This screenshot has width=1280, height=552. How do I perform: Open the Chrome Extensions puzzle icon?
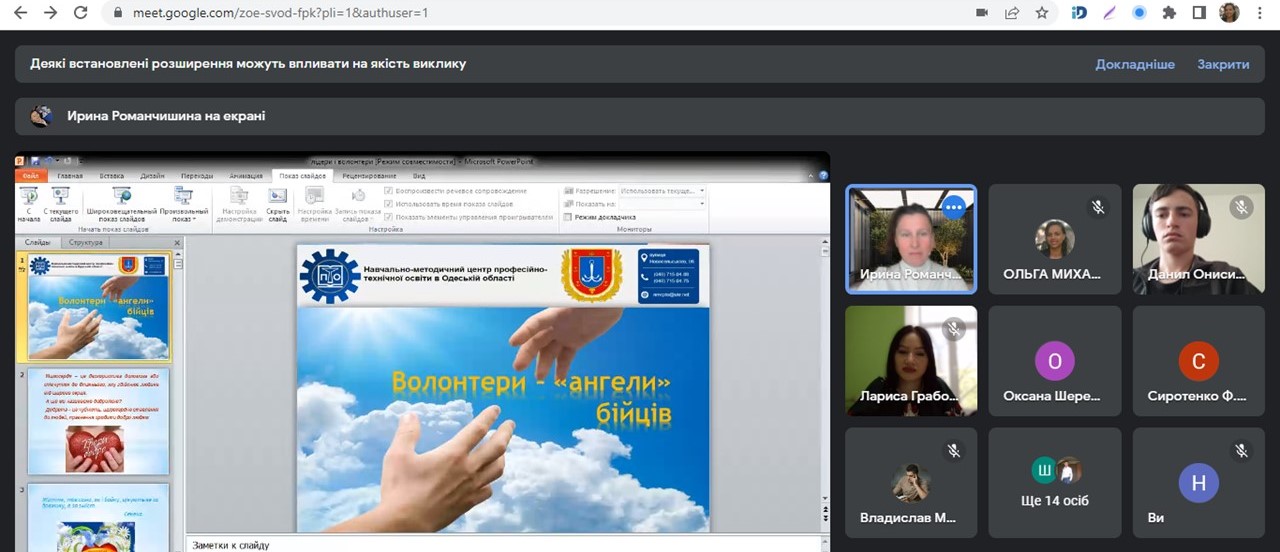[1168, 13]
